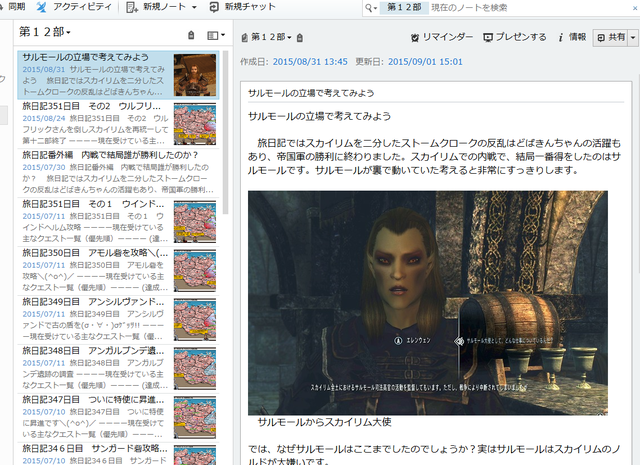Click the Activity (アクティビティ) satellite icon
This screenshot has width=640, height=465.
[42, 7]
